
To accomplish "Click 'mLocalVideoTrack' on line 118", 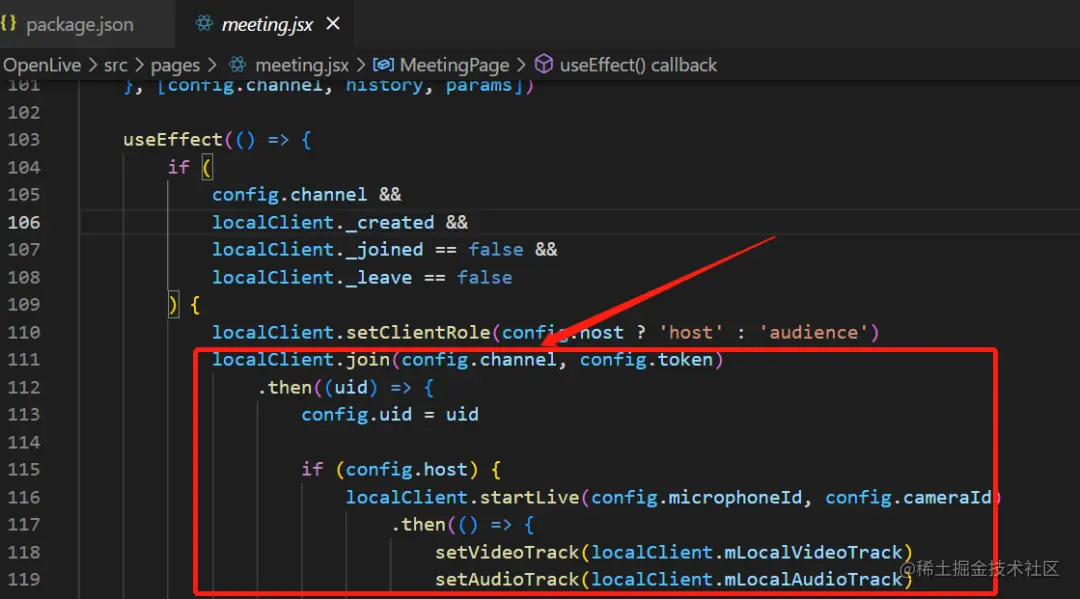I will (x=813, y=552).
